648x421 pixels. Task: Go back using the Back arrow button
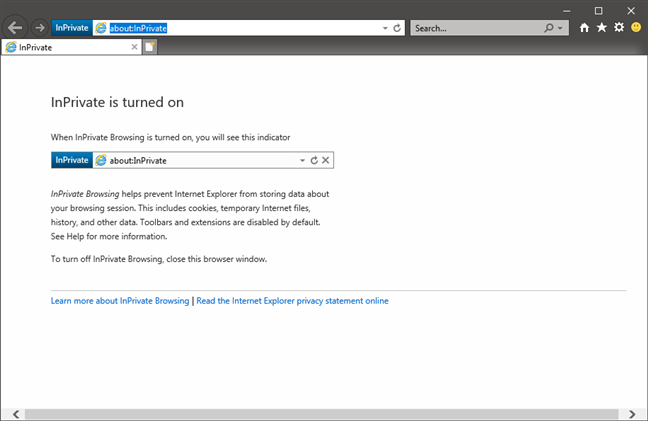[15, 28]
